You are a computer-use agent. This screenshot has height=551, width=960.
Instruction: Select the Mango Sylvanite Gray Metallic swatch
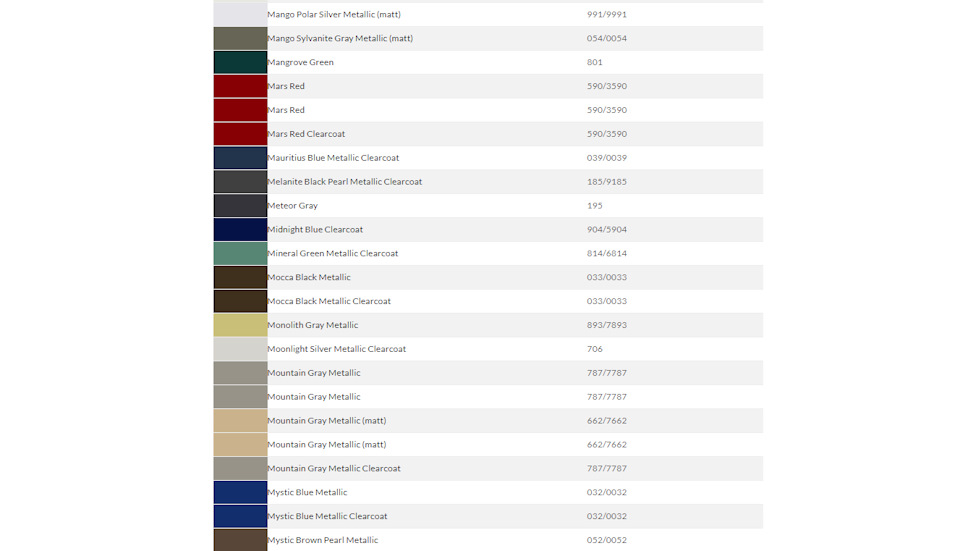(x=240, y=38)
